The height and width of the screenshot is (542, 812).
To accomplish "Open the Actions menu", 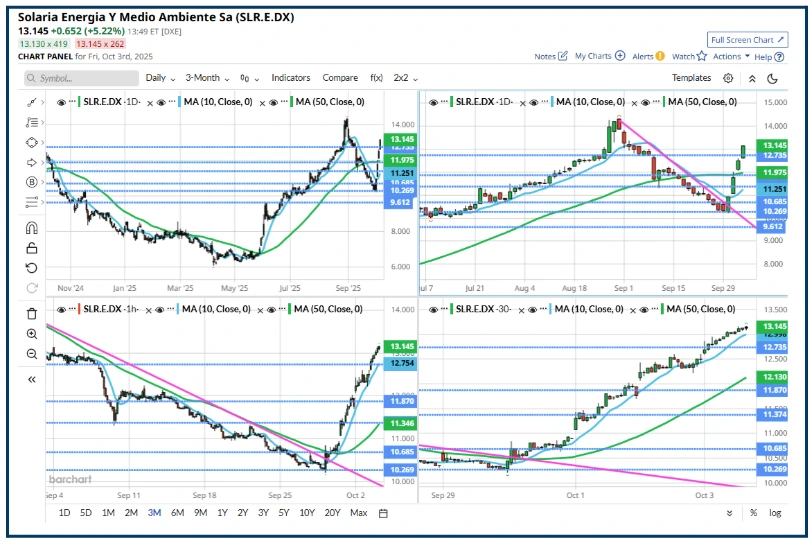I will click(x=731, y=57).
